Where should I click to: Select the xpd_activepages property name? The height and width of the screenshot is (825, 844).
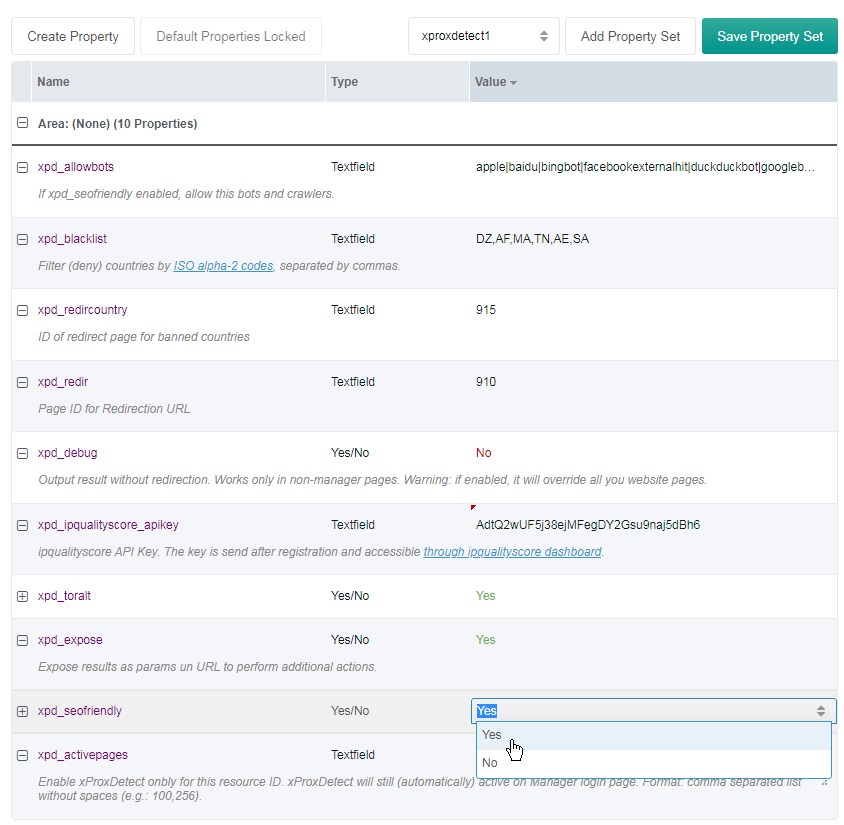coord(82,755)
